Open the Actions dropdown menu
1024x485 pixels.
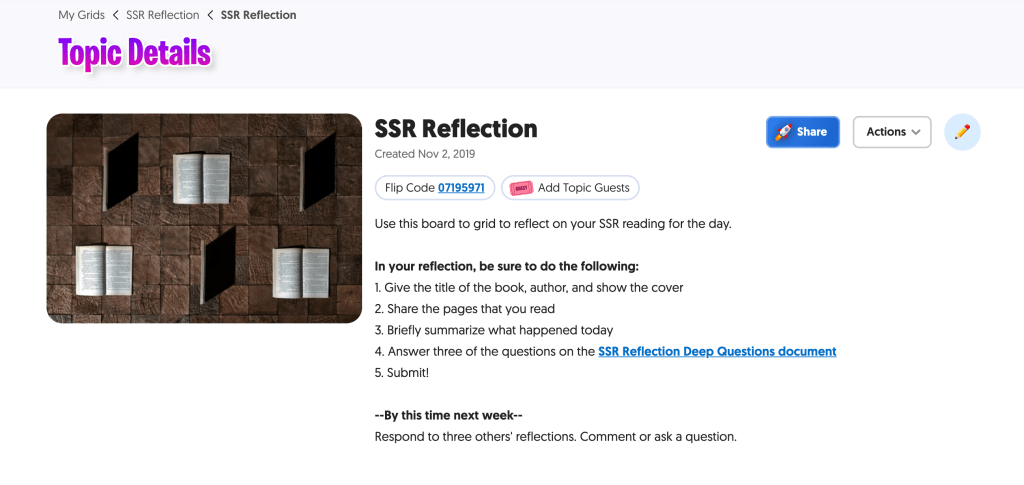[x=891, y=132]
